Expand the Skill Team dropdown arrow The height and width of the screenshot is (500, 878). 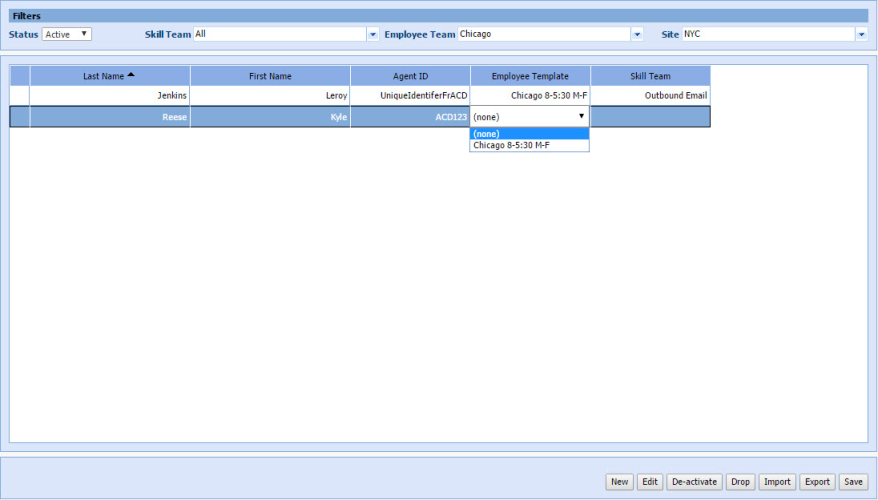pos(373,34)
